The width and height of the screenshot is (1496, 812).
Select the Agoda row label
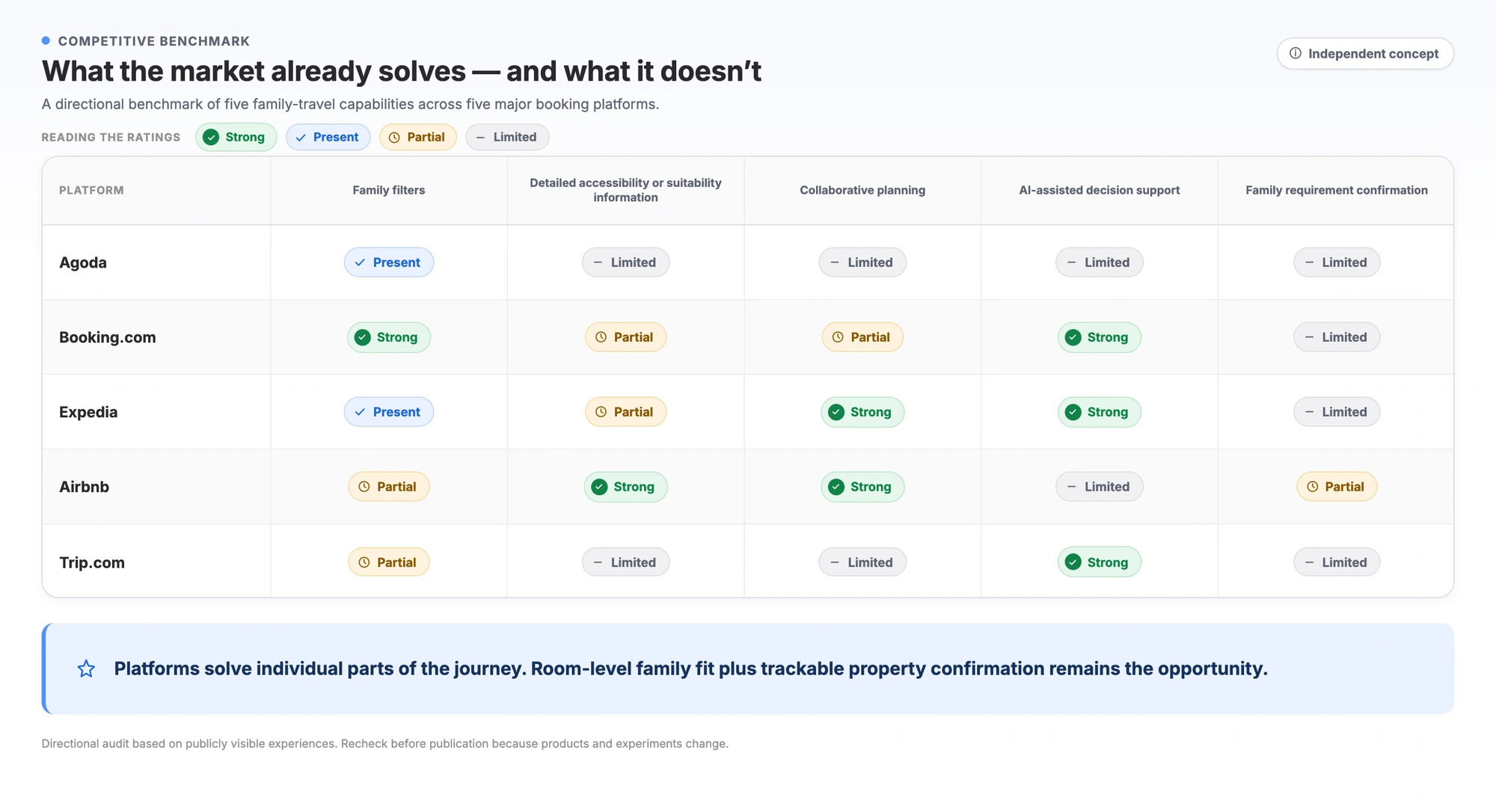pos(83,262)
